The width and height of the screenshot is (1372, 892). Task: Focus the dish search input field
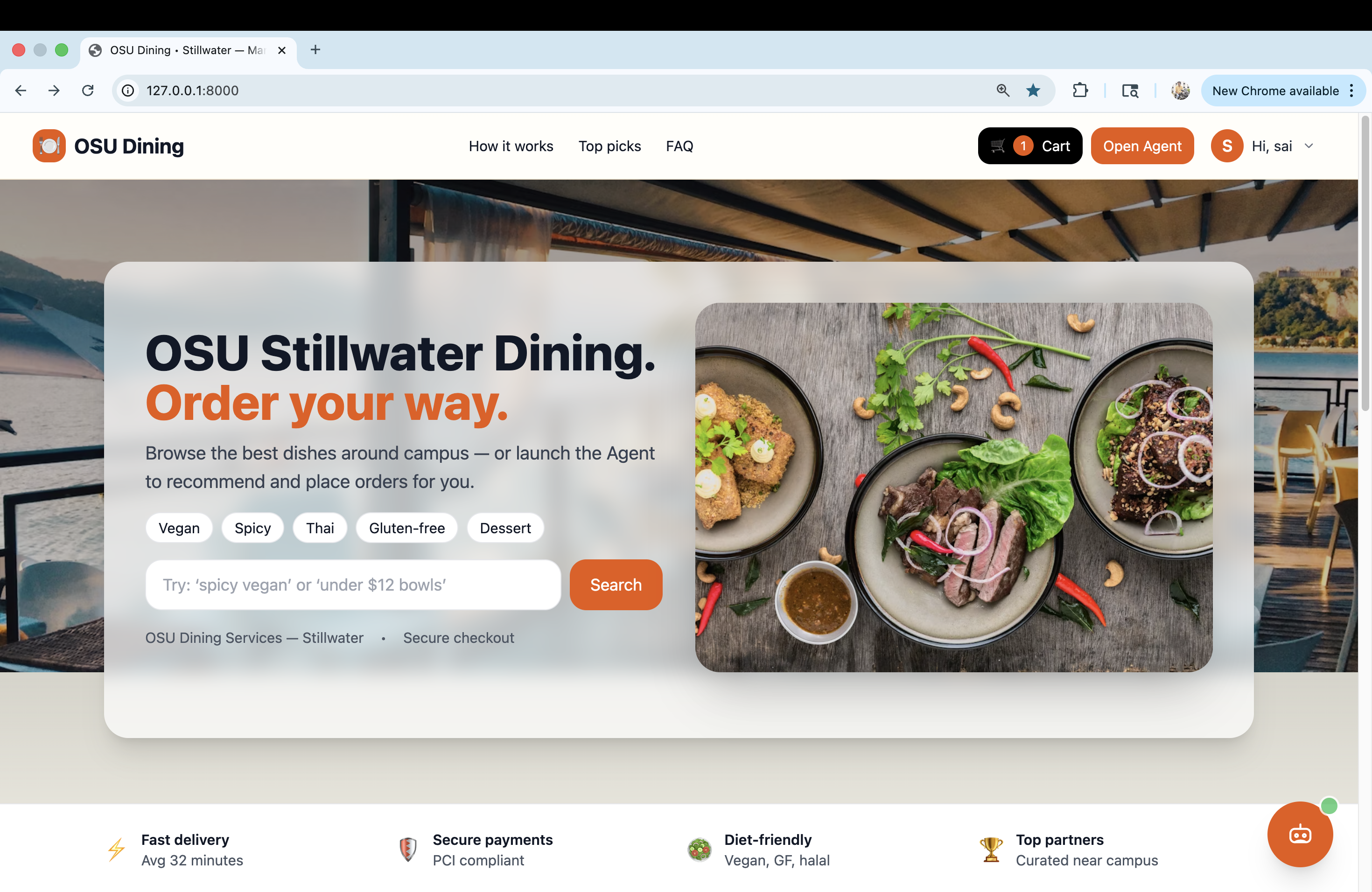point(353,584)
